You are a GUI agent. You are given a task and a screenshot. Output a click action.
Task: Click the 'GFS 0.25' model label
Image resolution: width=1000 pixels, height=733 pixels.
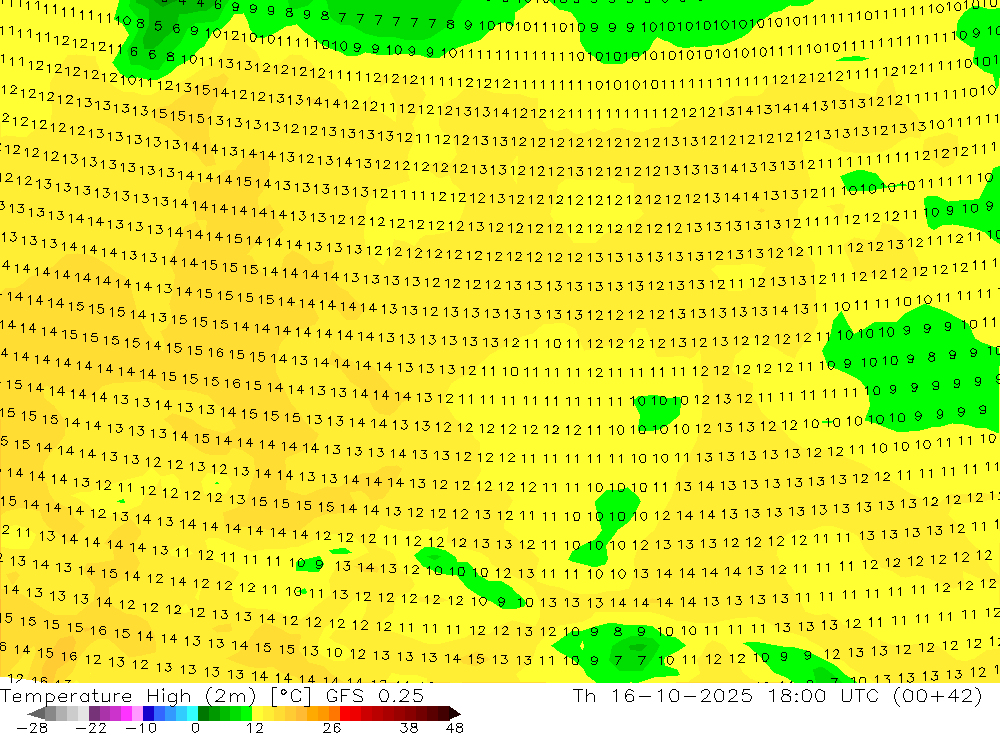[375, 696]
